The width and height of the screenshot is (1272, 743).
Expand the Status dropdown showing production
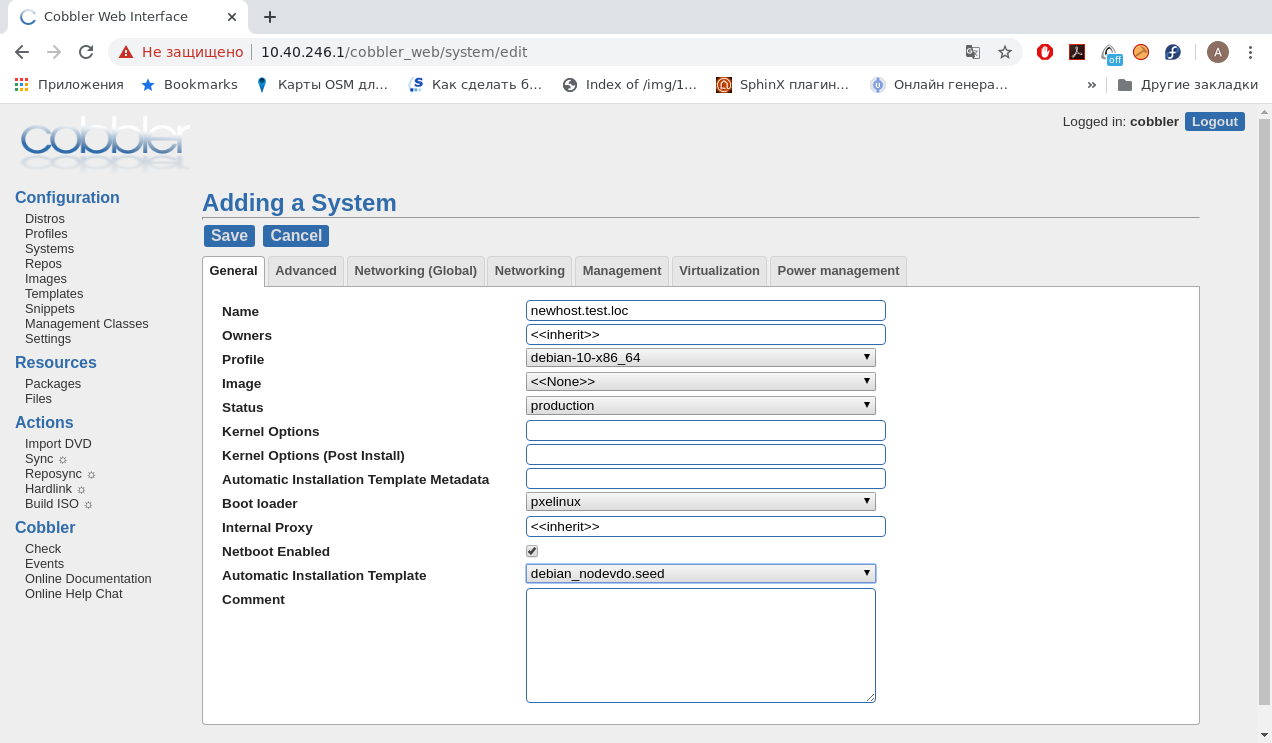point(700,406)
